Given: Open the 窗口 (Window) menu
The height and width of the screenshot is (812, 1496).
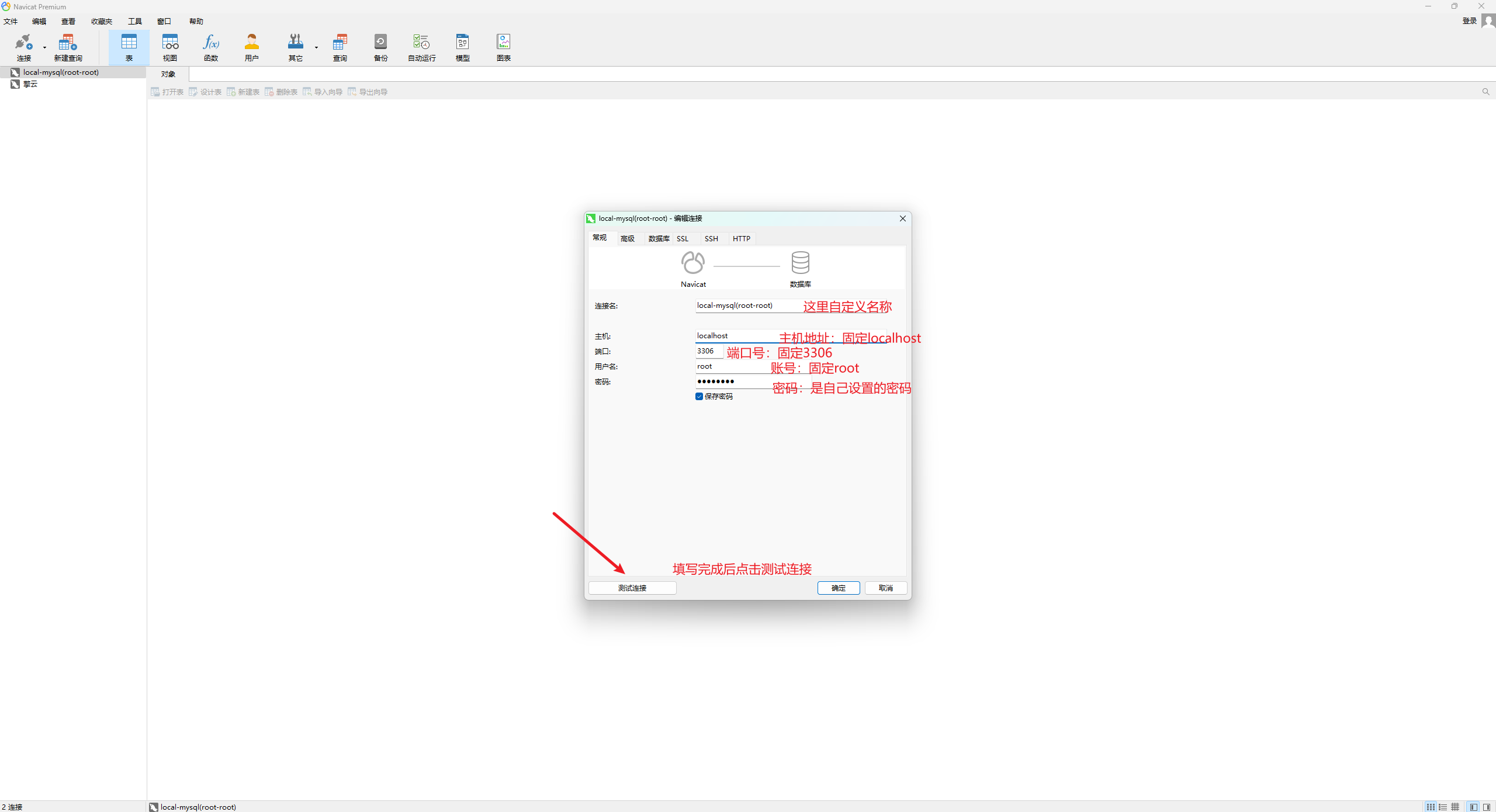Looking at the screenshot, I should tap(164, 21).
